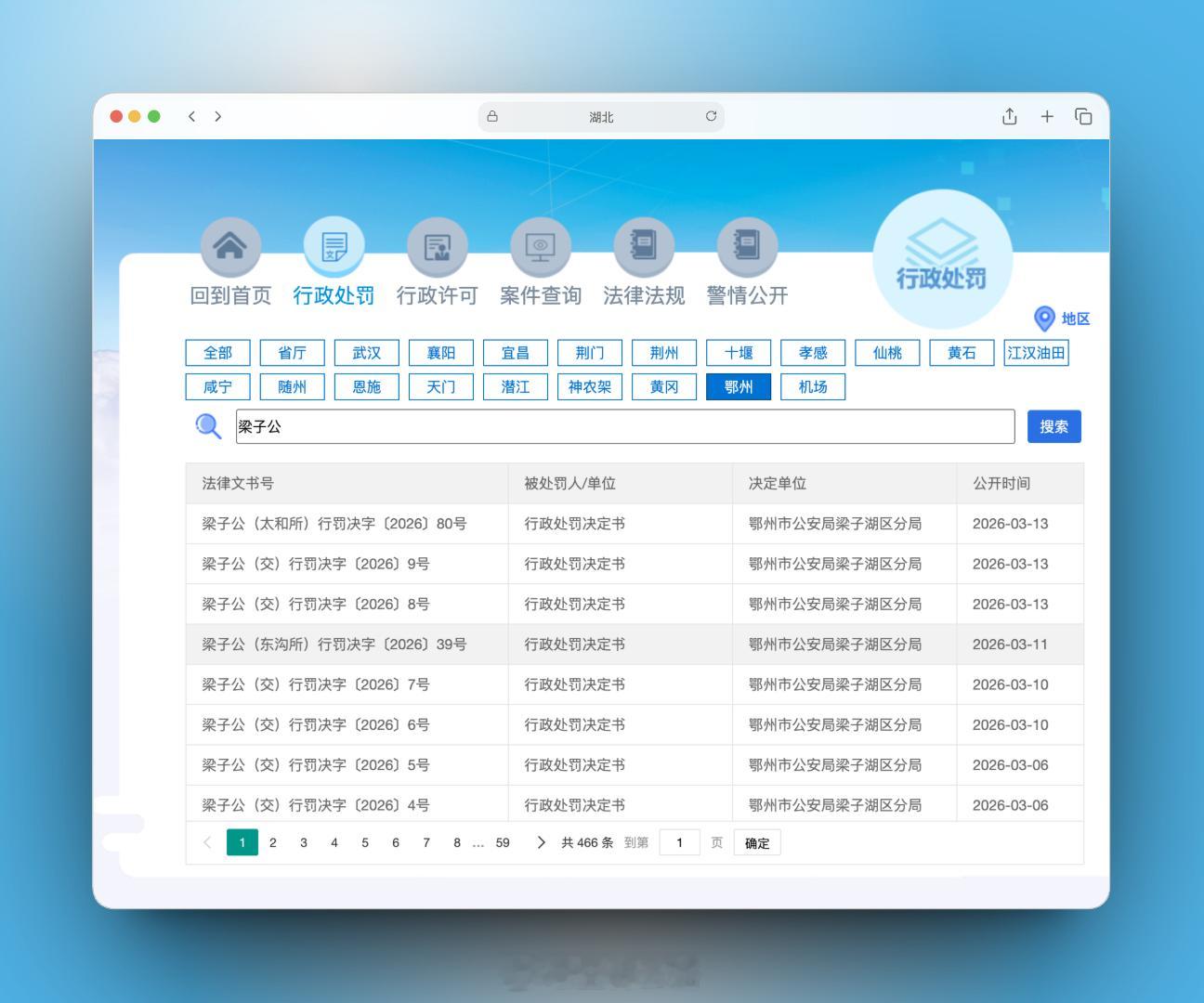
Task: Click the 确定 page-jump button
Action: click(756, 842)
